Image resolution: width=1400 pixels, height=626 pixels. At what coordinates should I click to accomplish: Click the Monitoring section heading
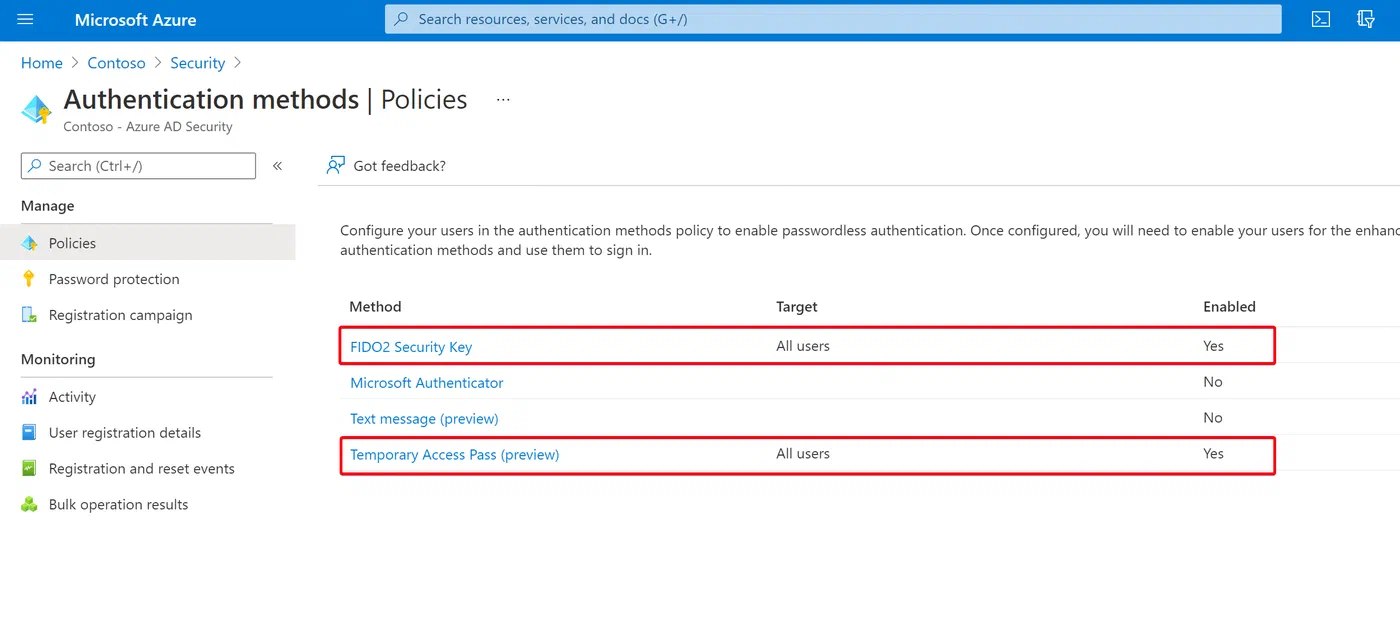coord(58,360)
